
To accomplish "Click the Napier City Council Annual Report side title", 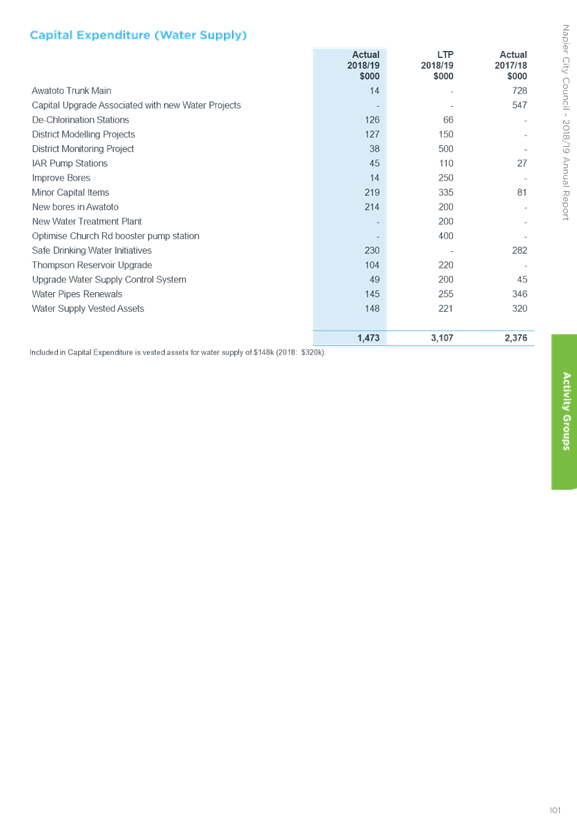I will point(565,122).
